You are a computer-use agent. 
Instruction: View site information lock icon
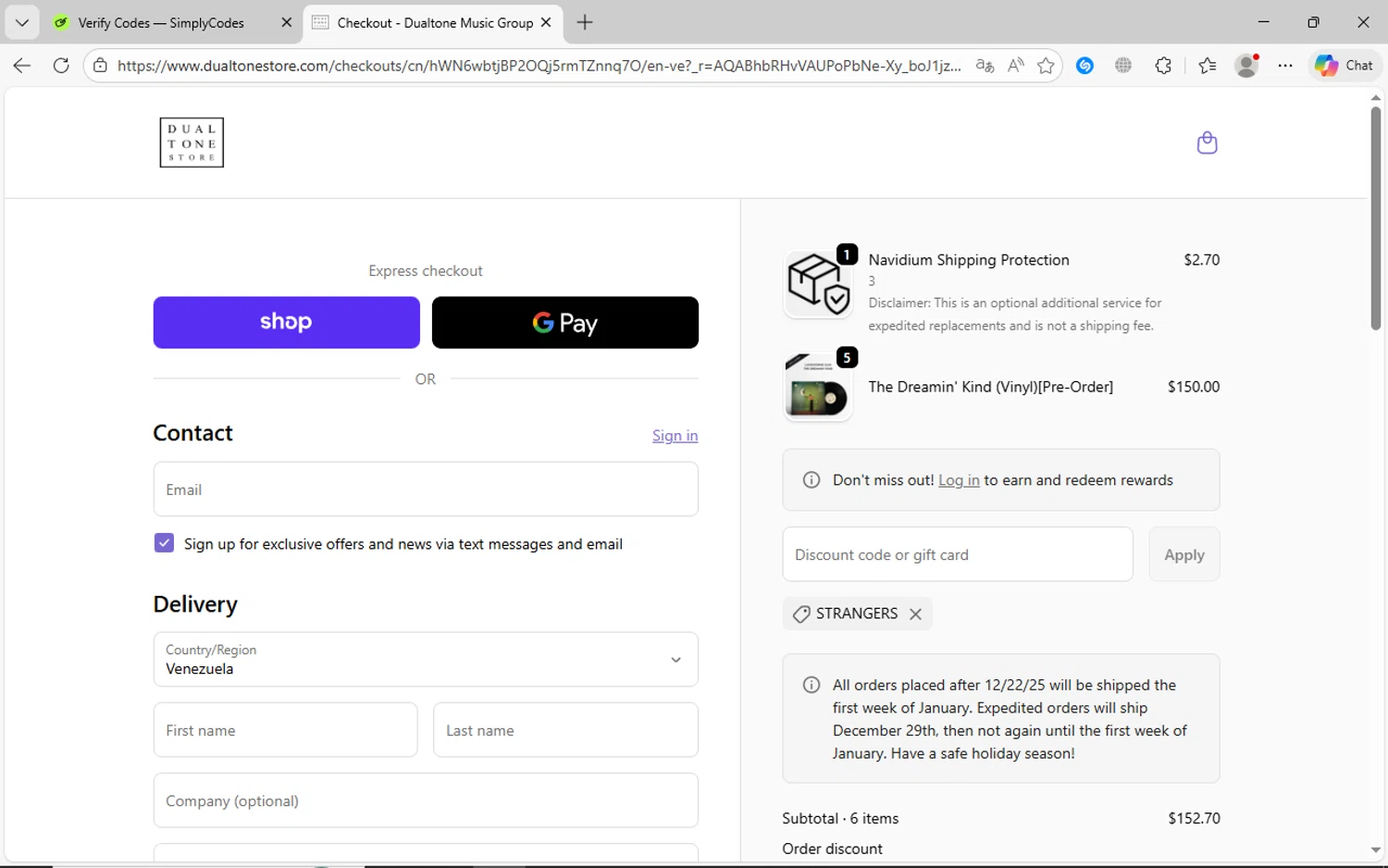(x=100, y=66)
